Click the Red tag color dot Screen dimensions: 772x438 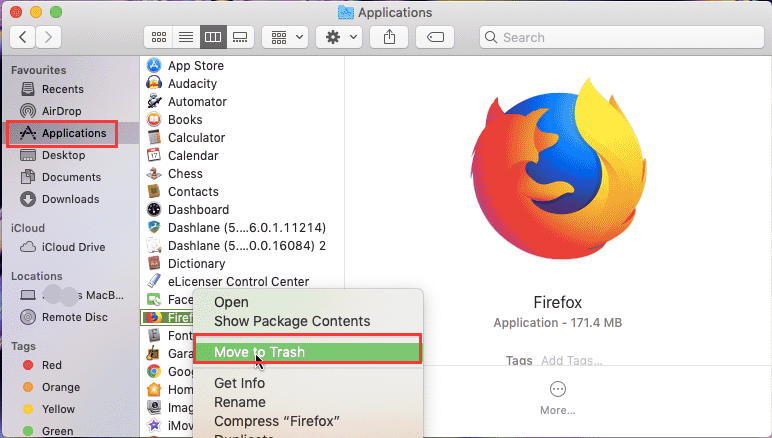pos(28,365)
